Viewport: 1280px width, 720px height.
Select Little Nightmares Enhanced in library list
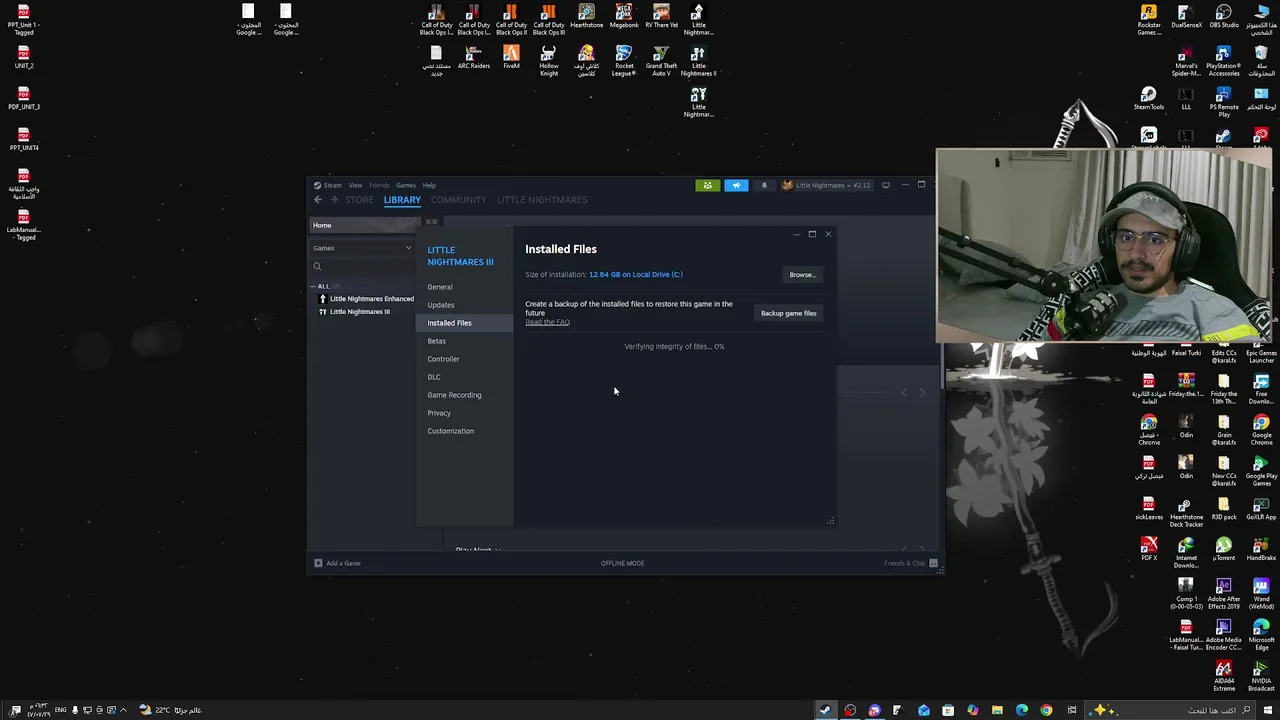pos(366,299)
